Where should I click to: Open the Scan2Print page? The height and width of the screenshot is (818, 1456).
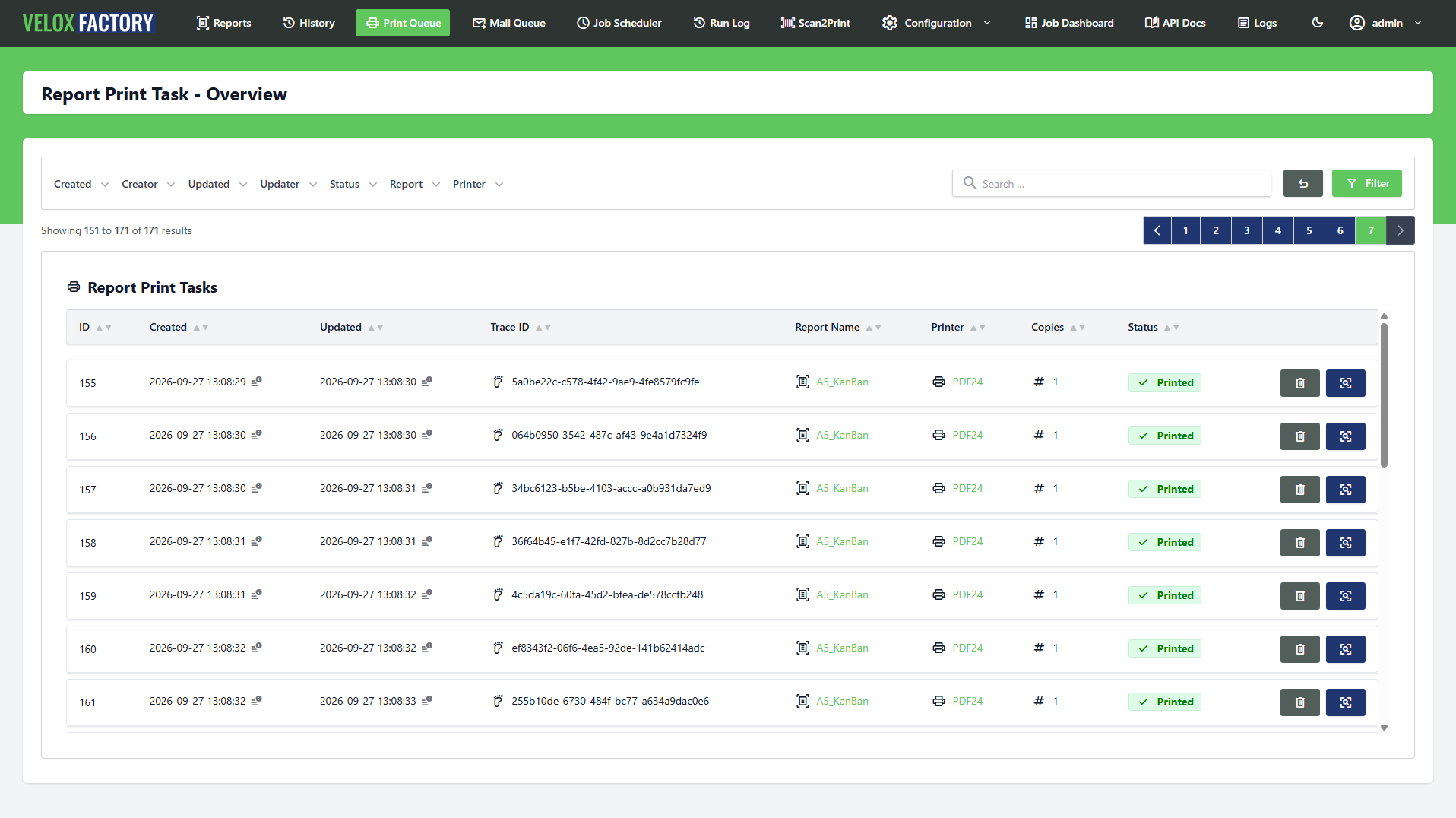coord(815,23)
